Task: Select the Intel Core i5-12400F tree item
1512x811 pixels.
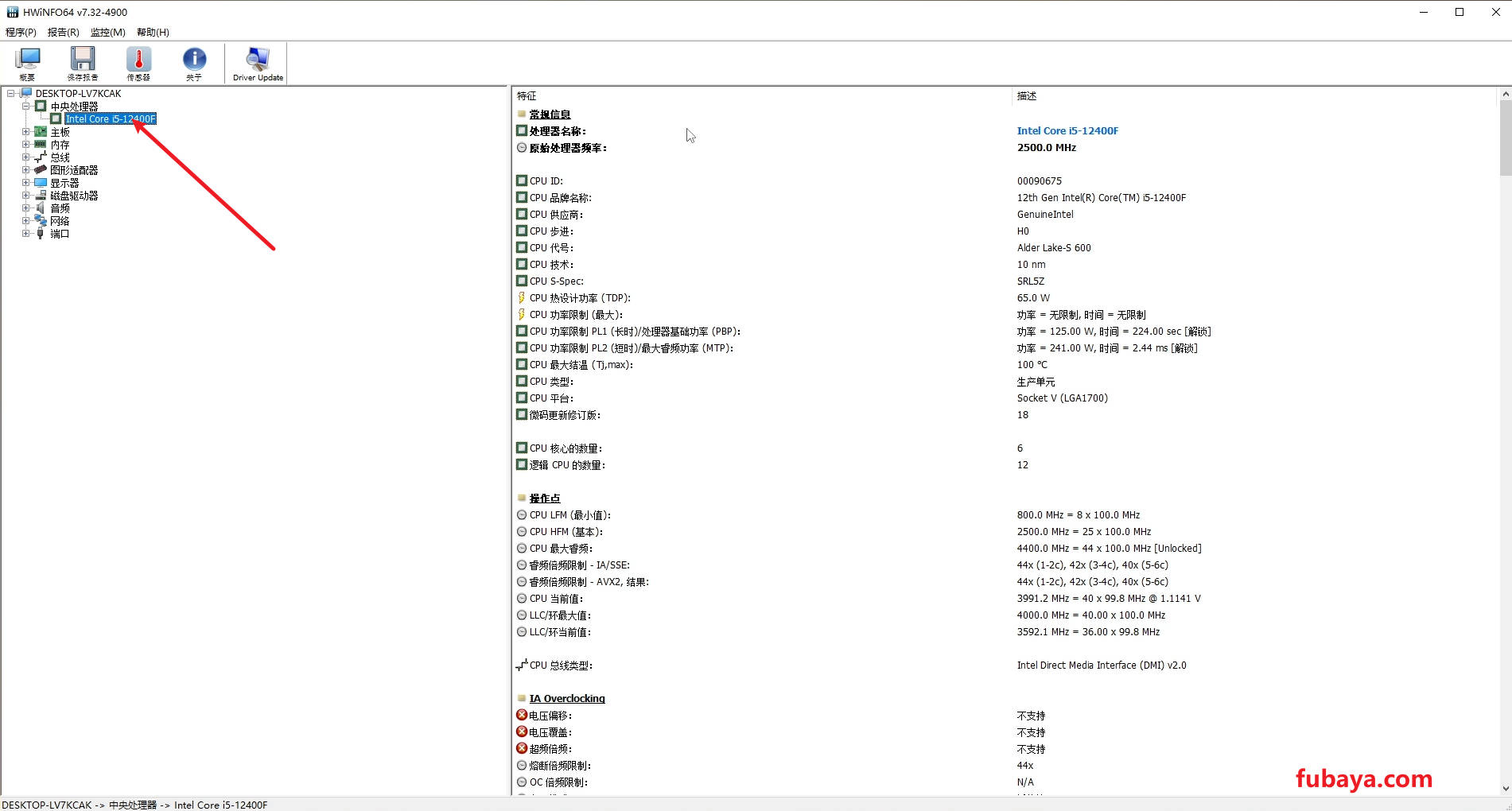Action: [111, 119]
